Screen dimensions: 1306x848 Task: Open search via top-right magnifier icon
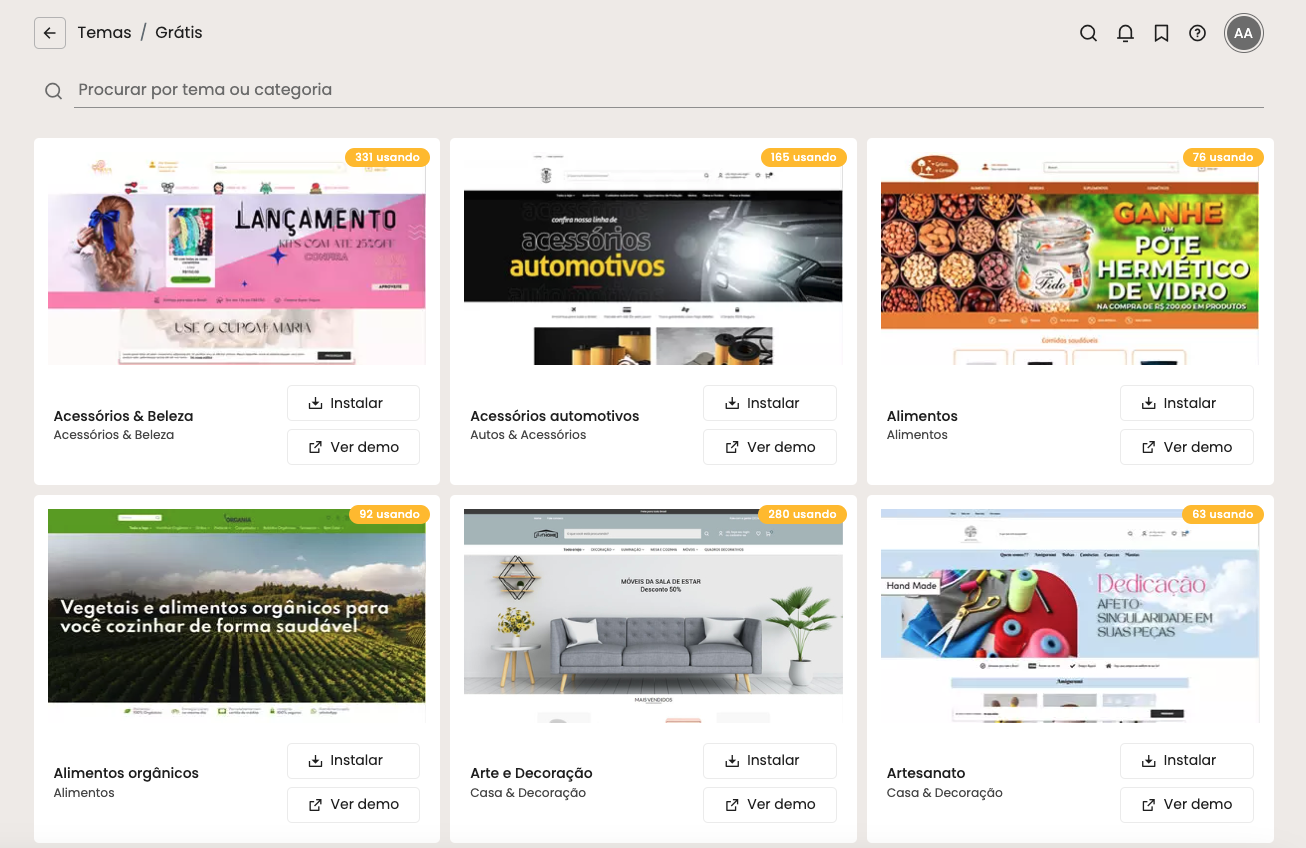coord(1088,33)
